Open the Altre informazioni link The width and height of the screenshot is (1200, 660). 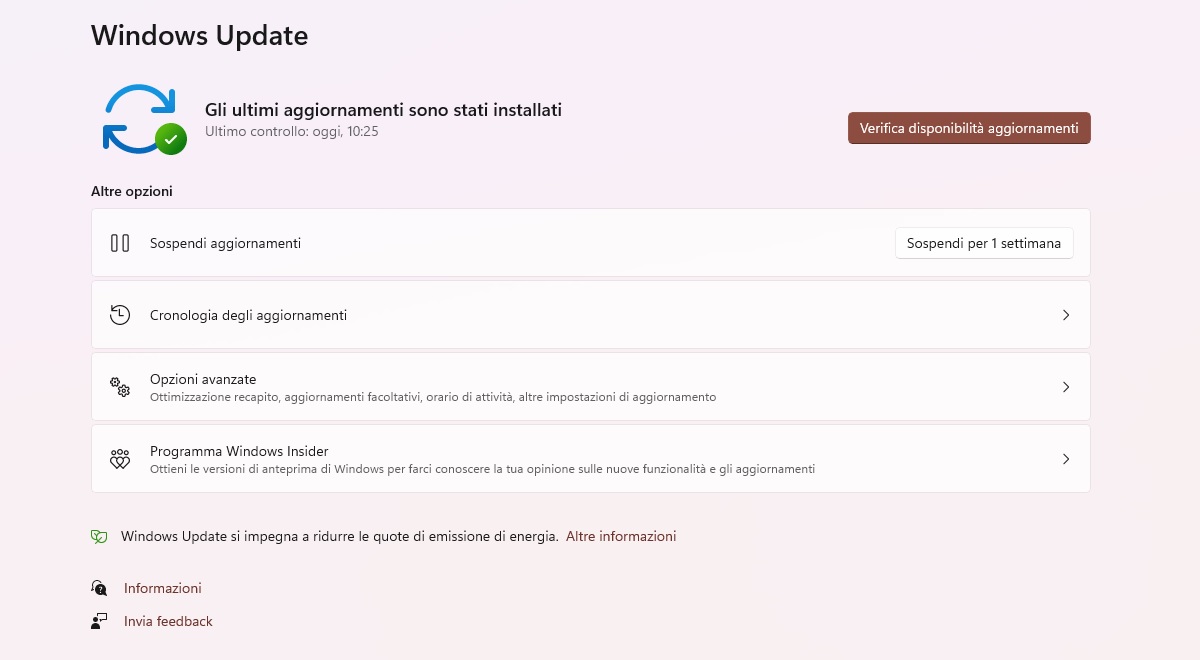pos(621,536)
